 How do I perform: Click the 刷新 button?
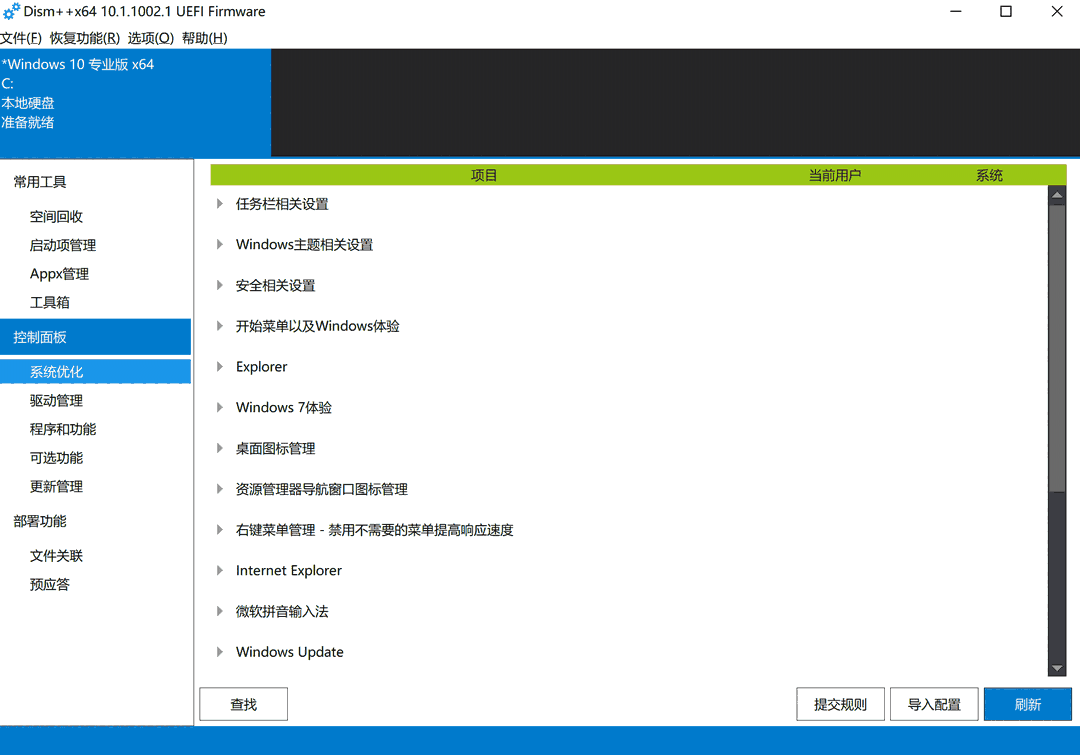tap(1028, 704)
